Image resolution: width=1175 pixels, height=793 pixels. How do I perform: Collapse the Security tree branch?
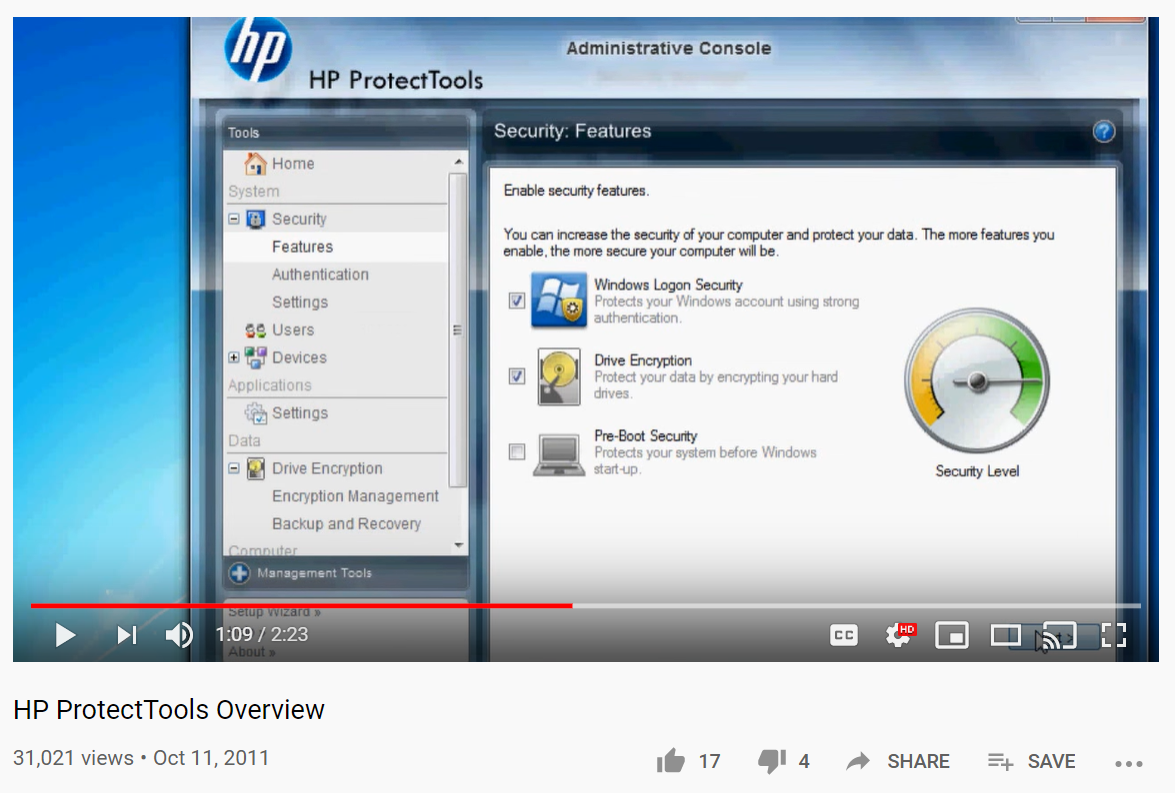point(233,218)
